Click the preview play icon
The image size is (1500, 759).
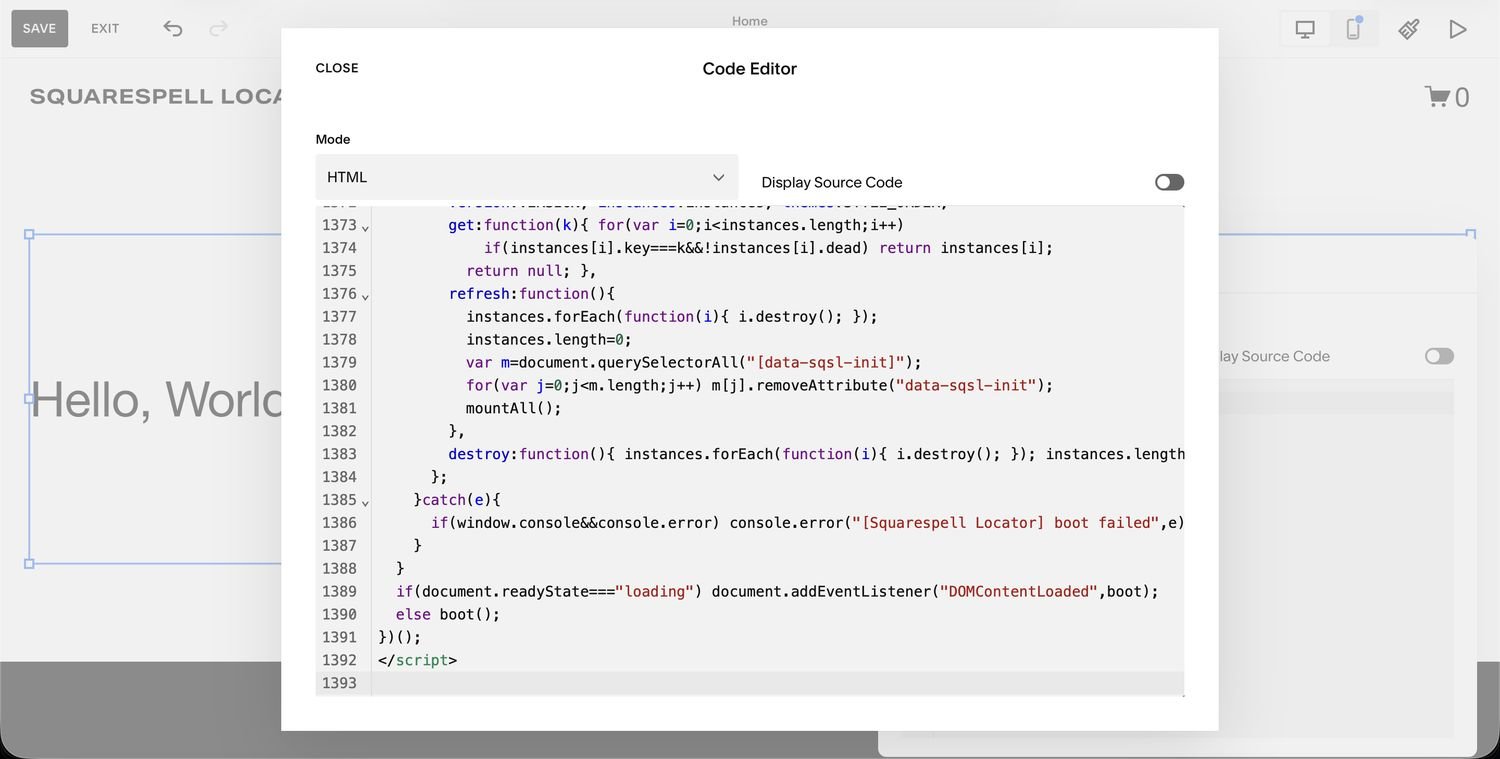[1458, 29]
